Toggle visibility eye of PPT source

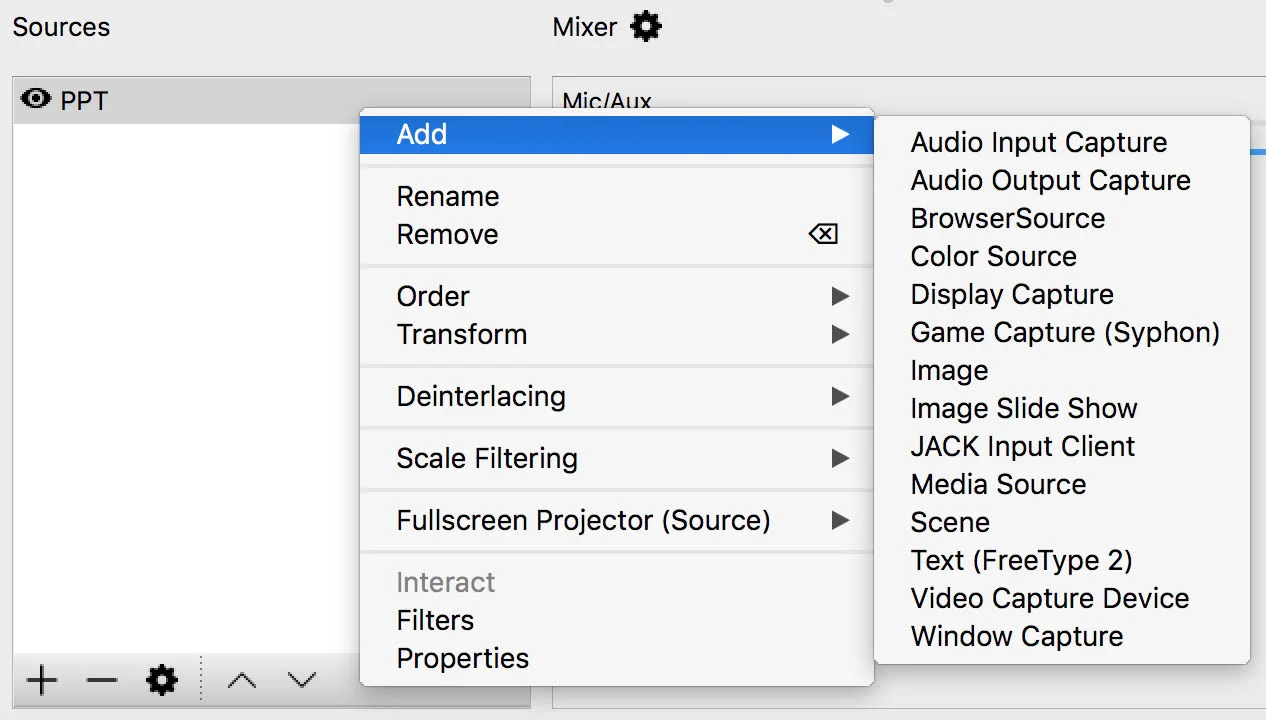point(36,99)
